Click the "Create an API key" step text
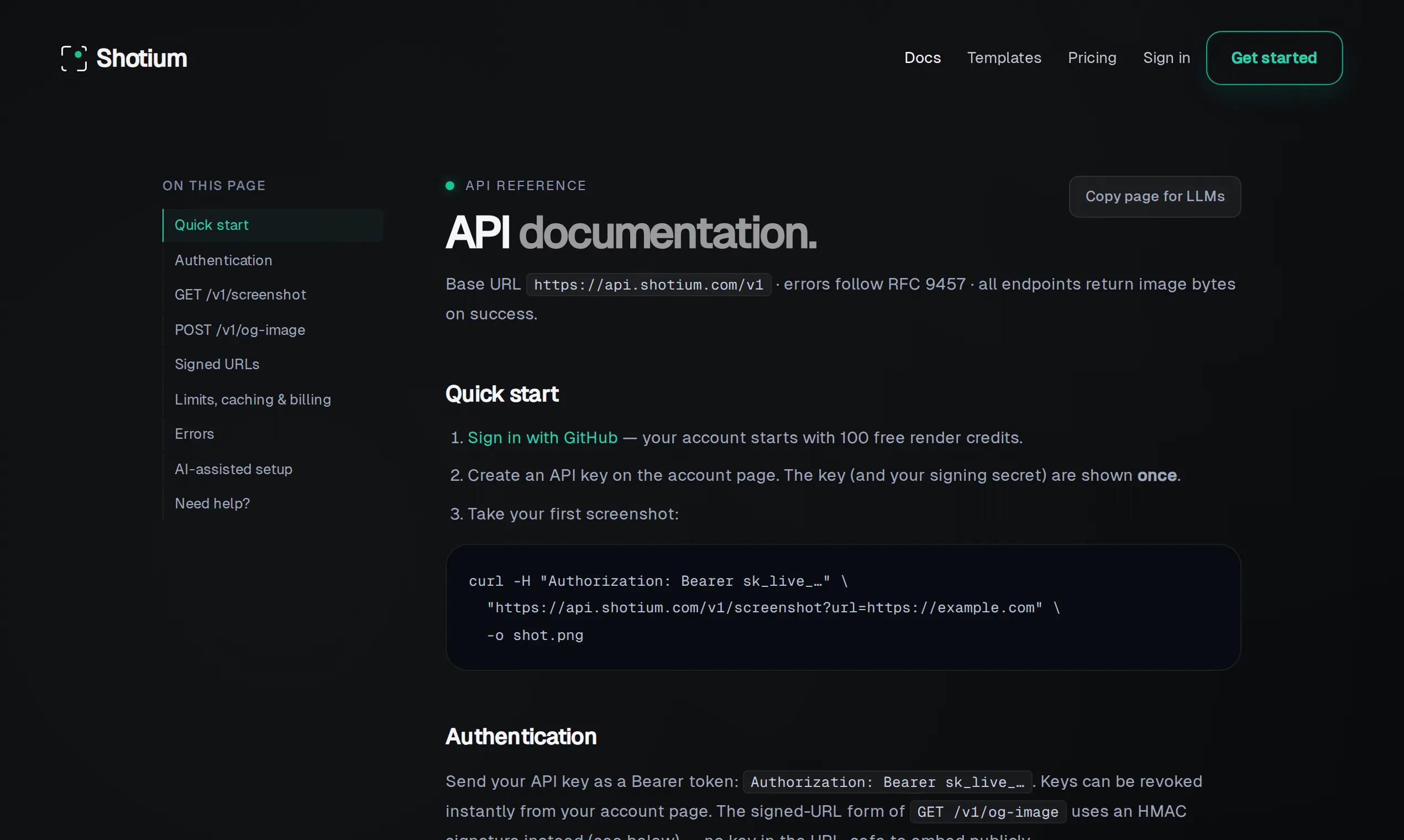The height and width of the screenshot is (840, 1404). [824, 475]
